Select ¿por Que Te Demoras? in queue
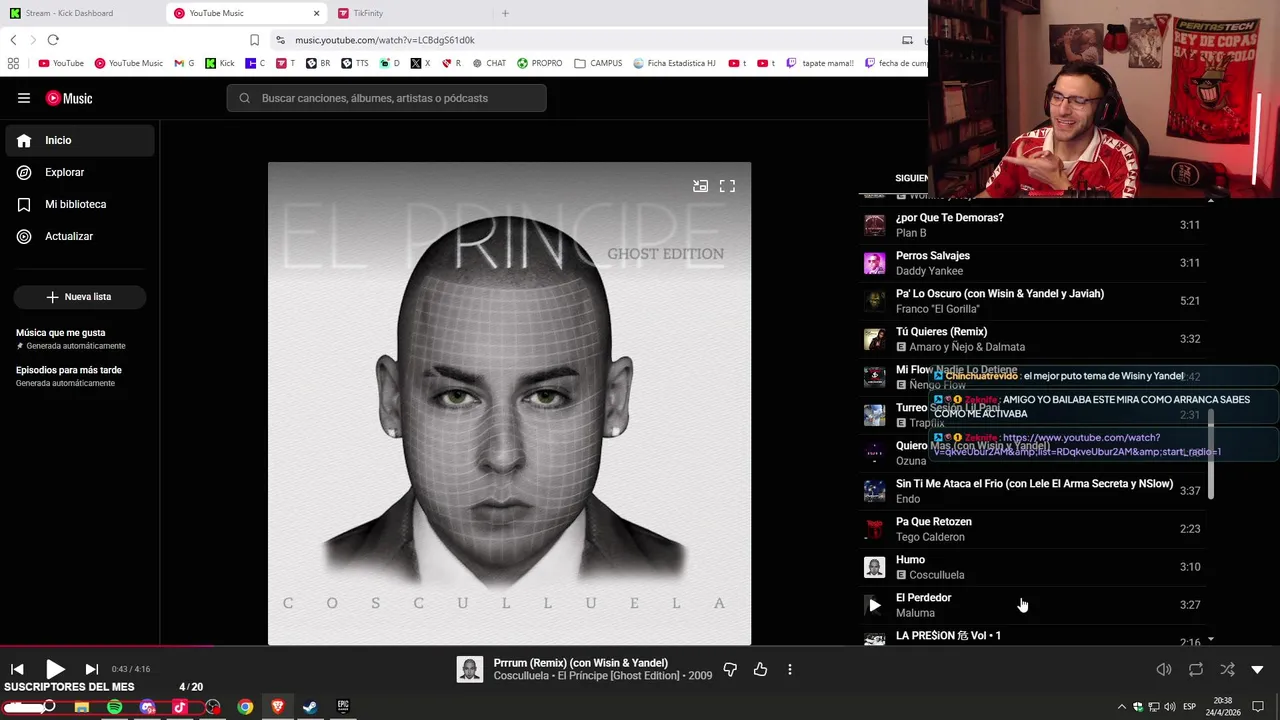Image resolution: width=1280 pixels, height=720 pixels. point(1035,225)
